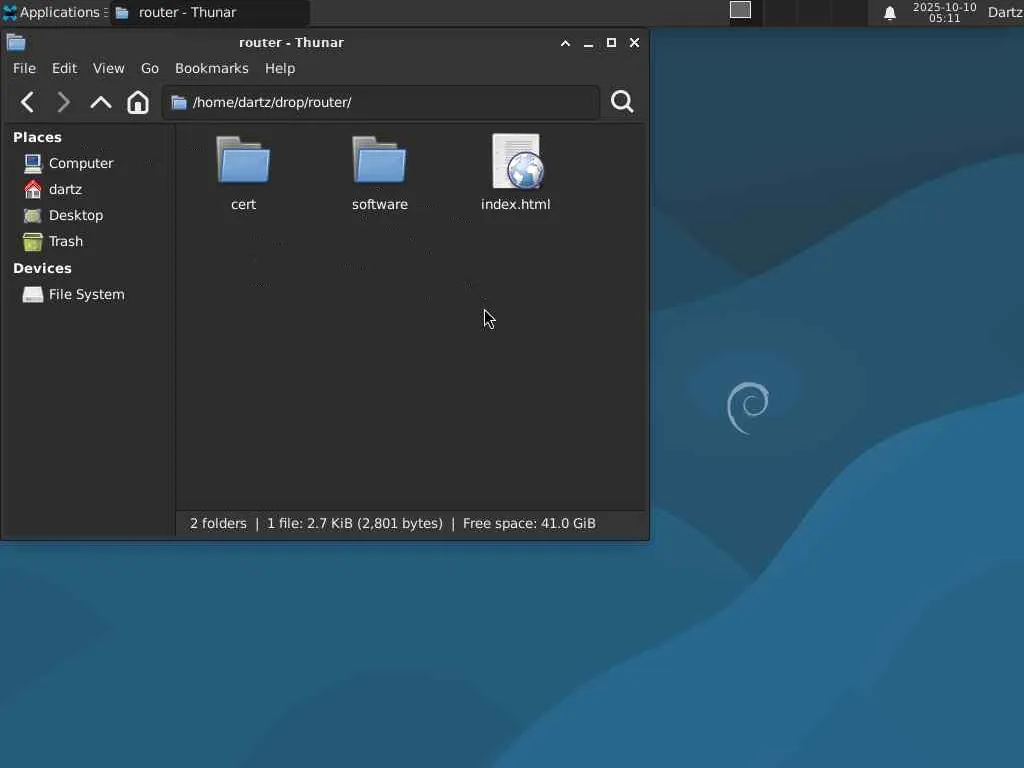Image resolution: width=1024 pixels, height=768 pixels.
Task: Click the 'cert' folder name label
Action: (243, 204)
